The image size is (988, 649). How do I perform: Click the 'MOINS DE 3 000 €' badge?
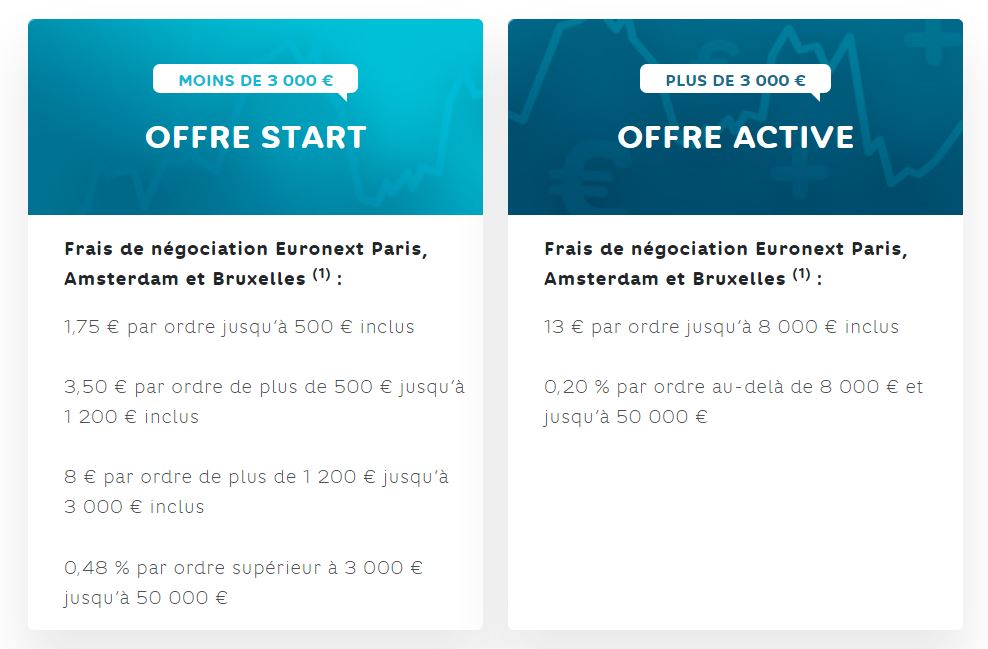(x=255, y=80)
